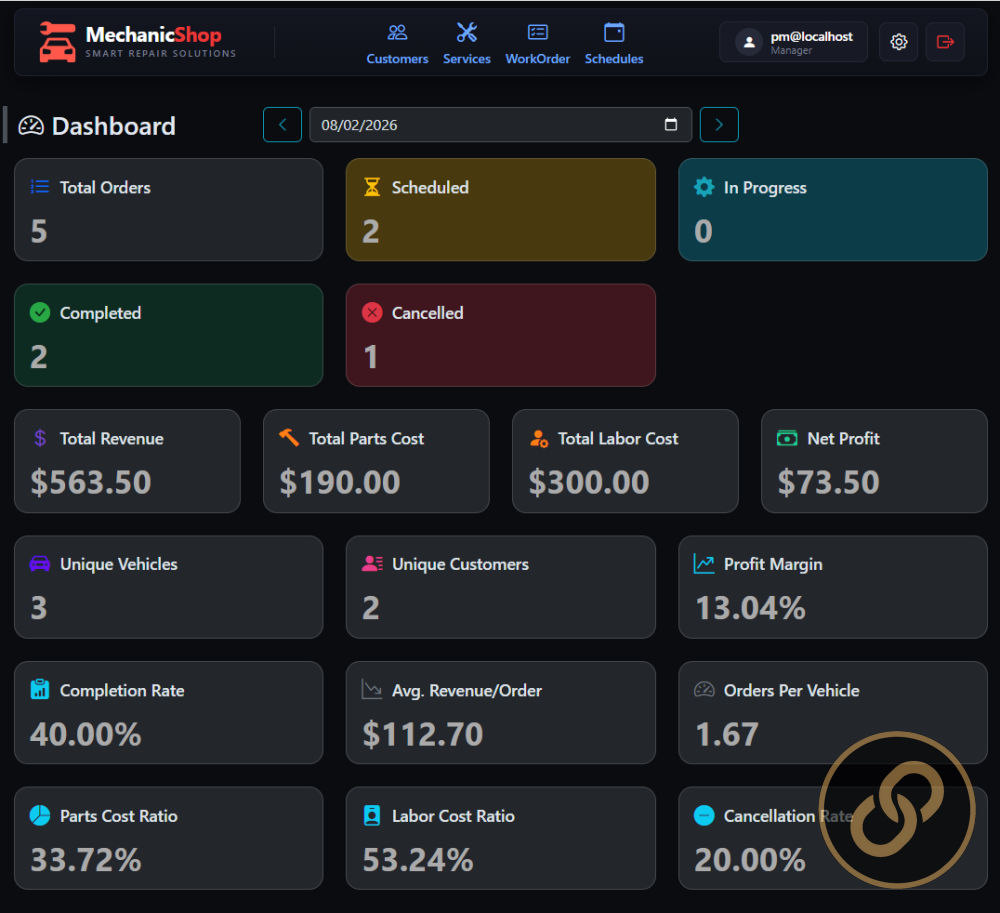Click the 08/02/2026 date input field
The image size is (1000, 913).
coord(500,124)
